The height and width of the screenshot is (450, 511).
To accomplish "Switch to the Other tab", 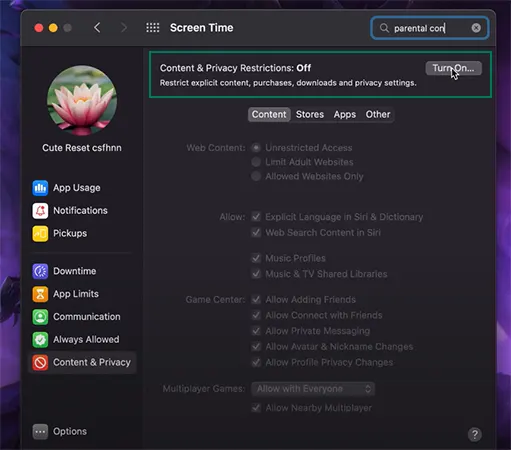I will (378, 115).
